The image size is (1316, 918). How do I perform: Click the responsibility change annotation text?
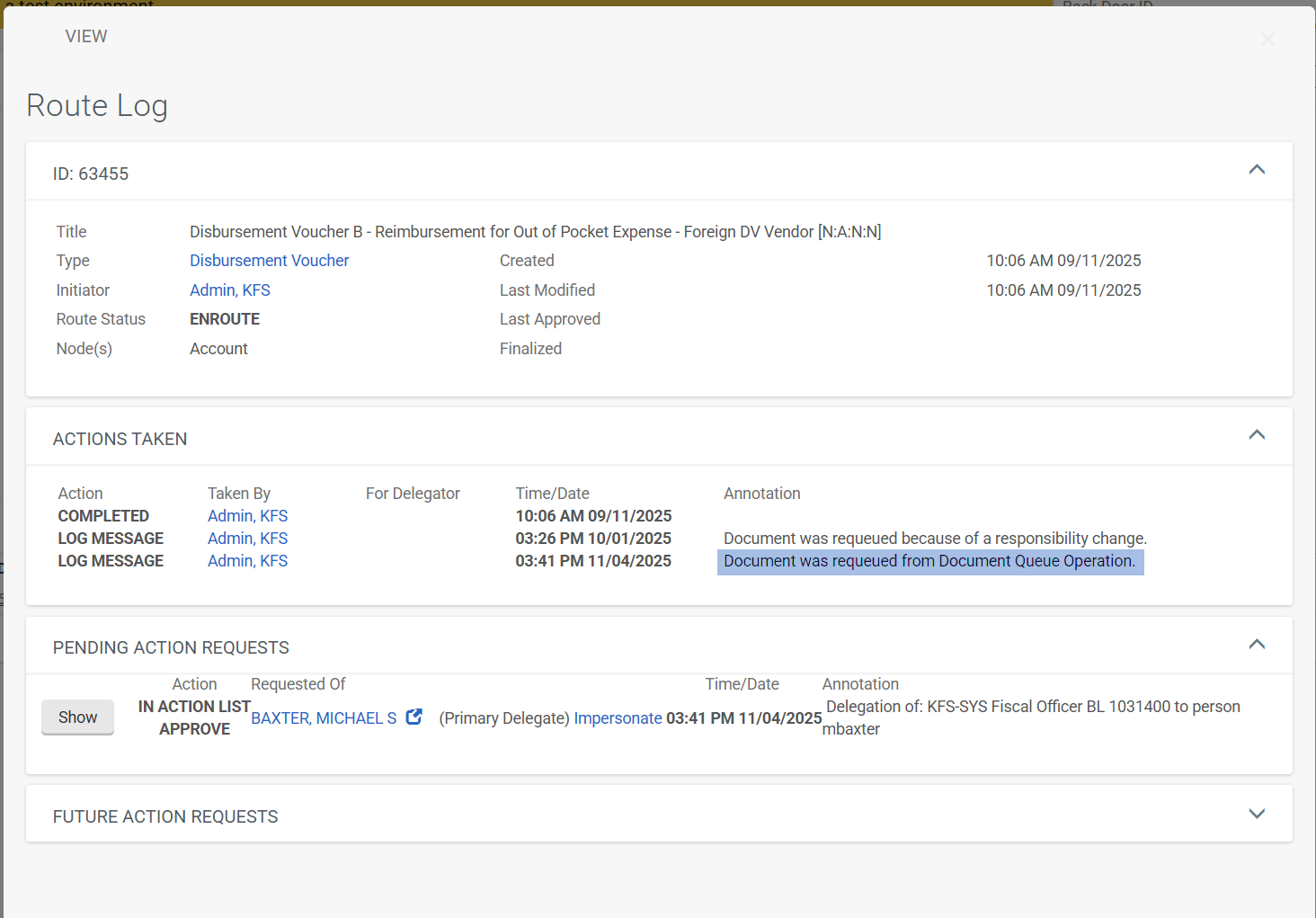click(x=935, y=539)
